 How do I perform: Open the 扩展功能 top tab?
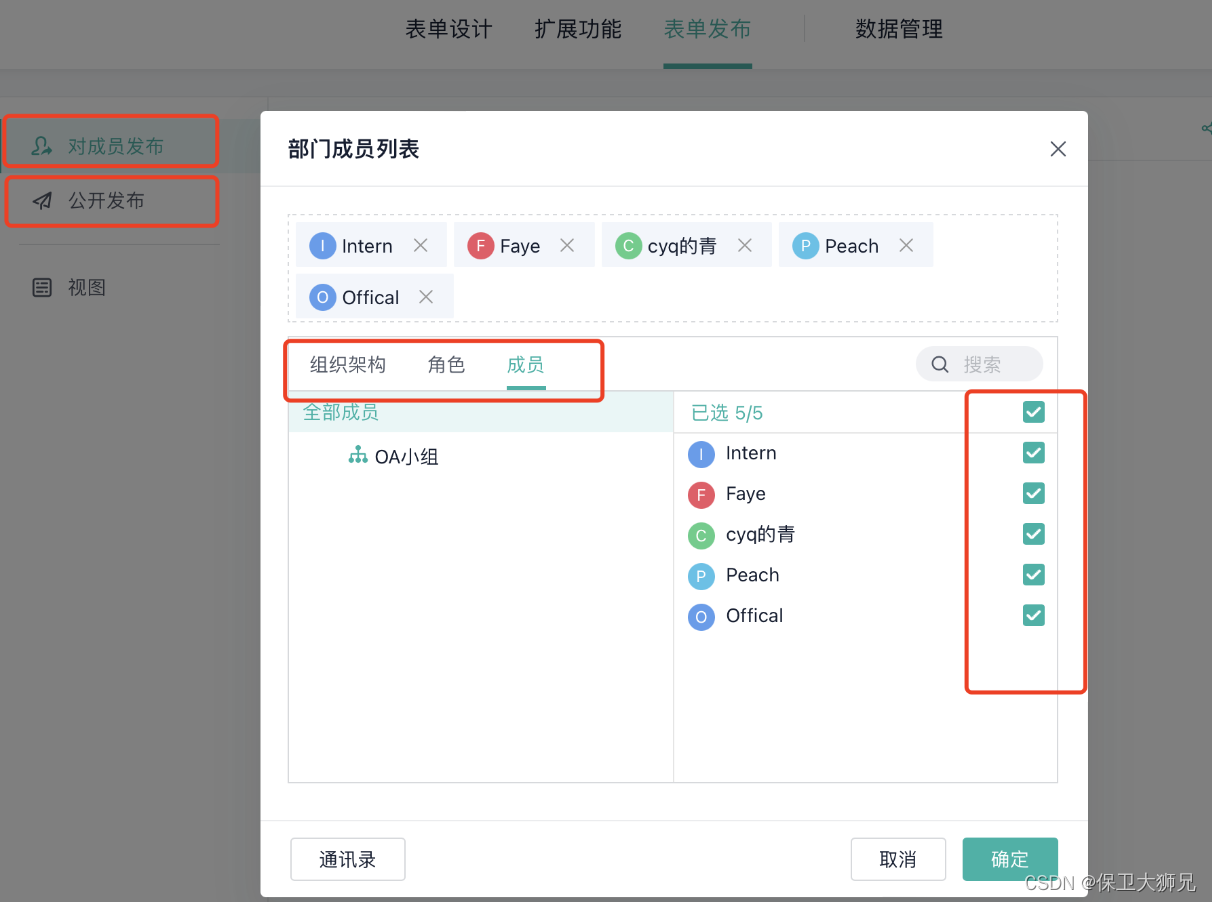578,30
